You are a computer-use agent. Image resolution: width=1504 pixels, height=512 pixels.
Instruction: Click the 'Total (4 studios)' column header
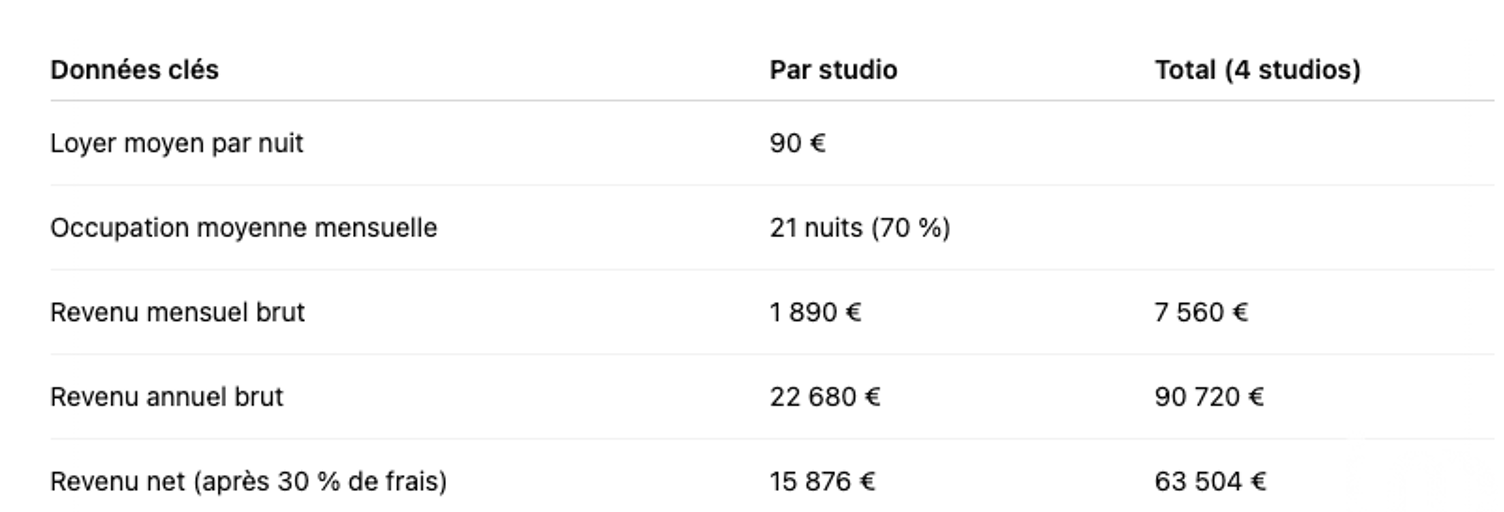pos(1257,71)
